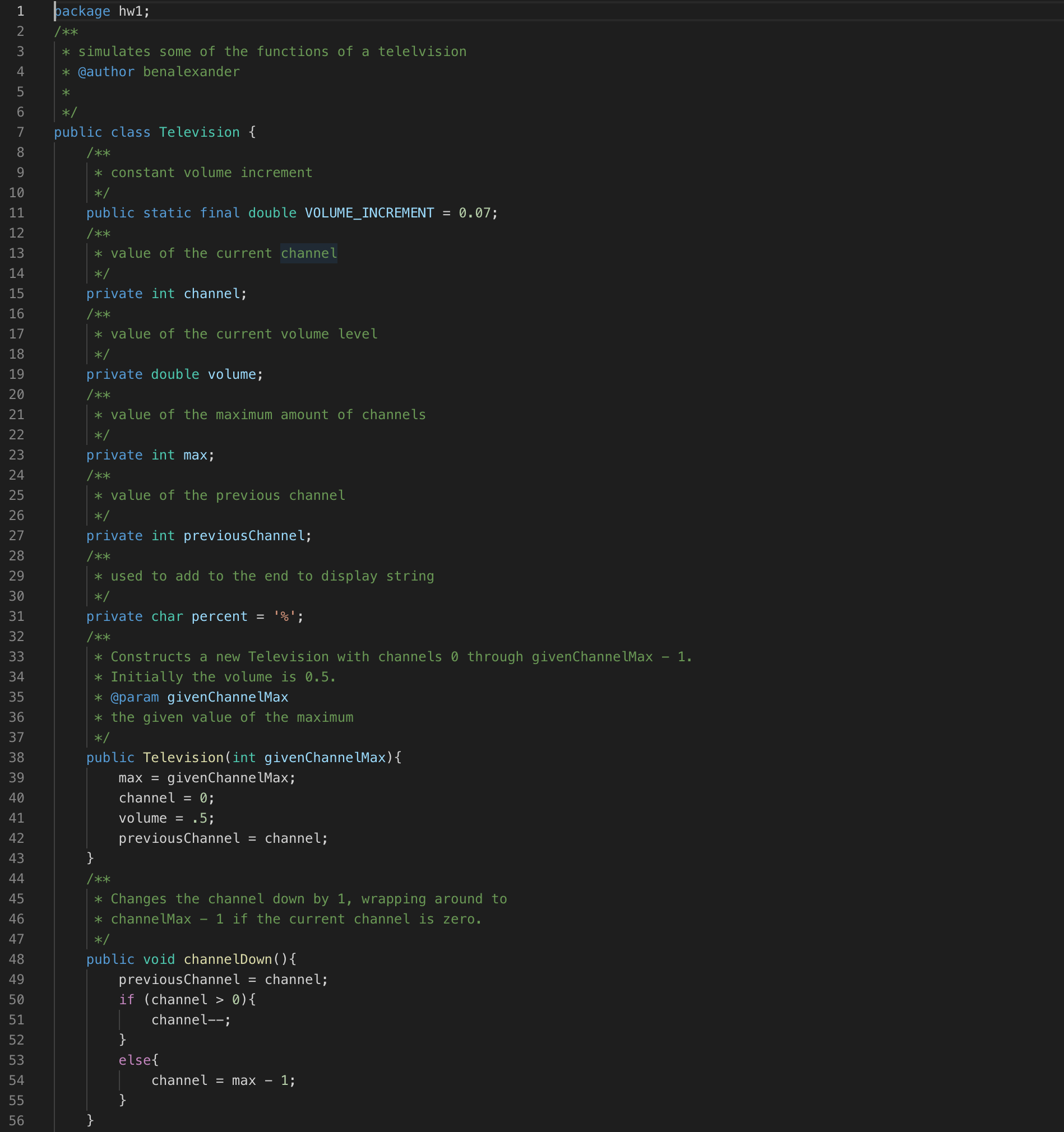Click 'channel = 0;' on line 40
This screenshot has width=1064, height=1132.
click(x=167, y=799)
